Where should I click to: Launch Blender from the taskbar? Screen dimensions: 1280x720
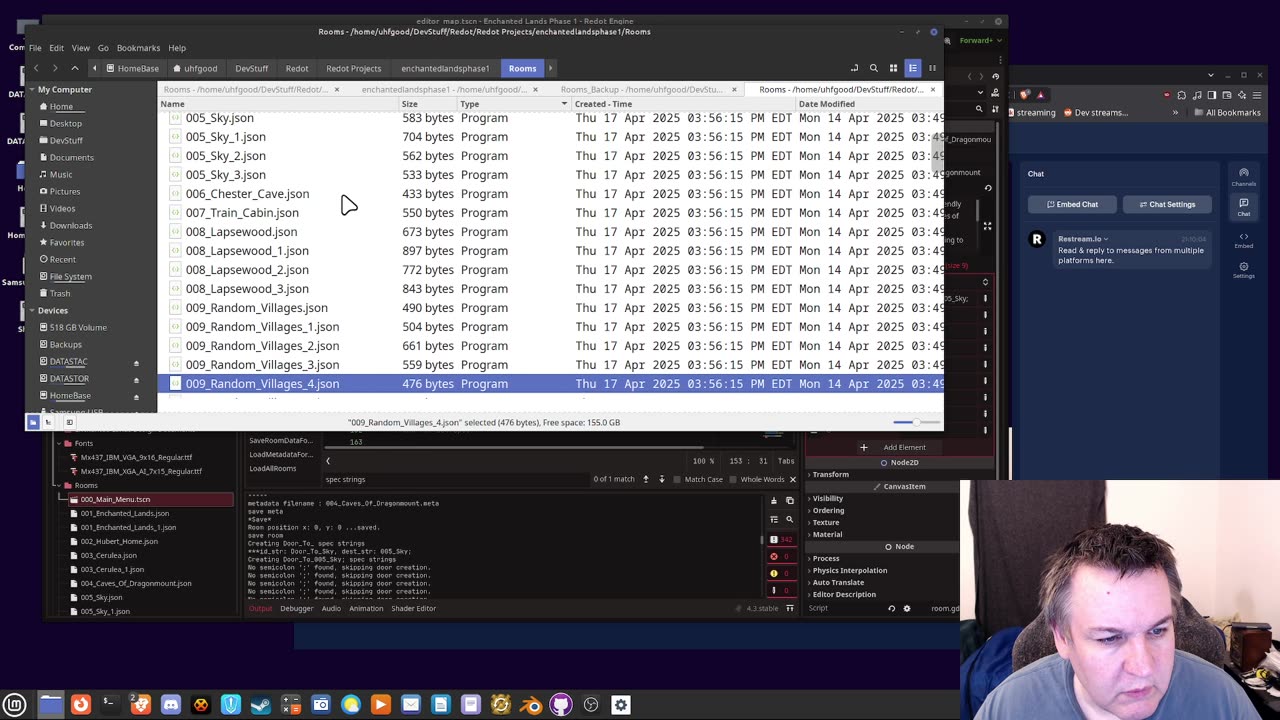pyautogui.click(x=531, y=705)
